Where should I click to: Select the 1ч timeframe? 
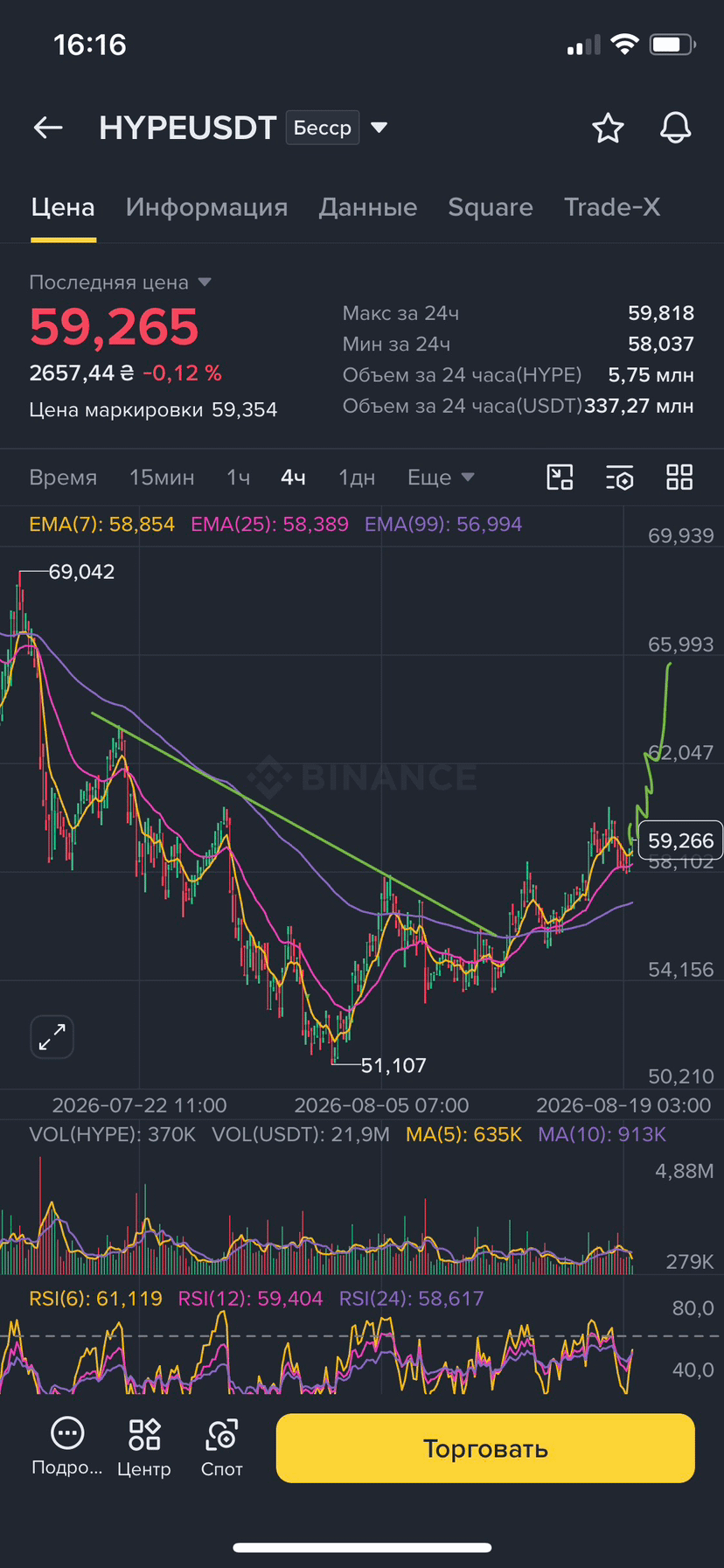pos(238,477)
